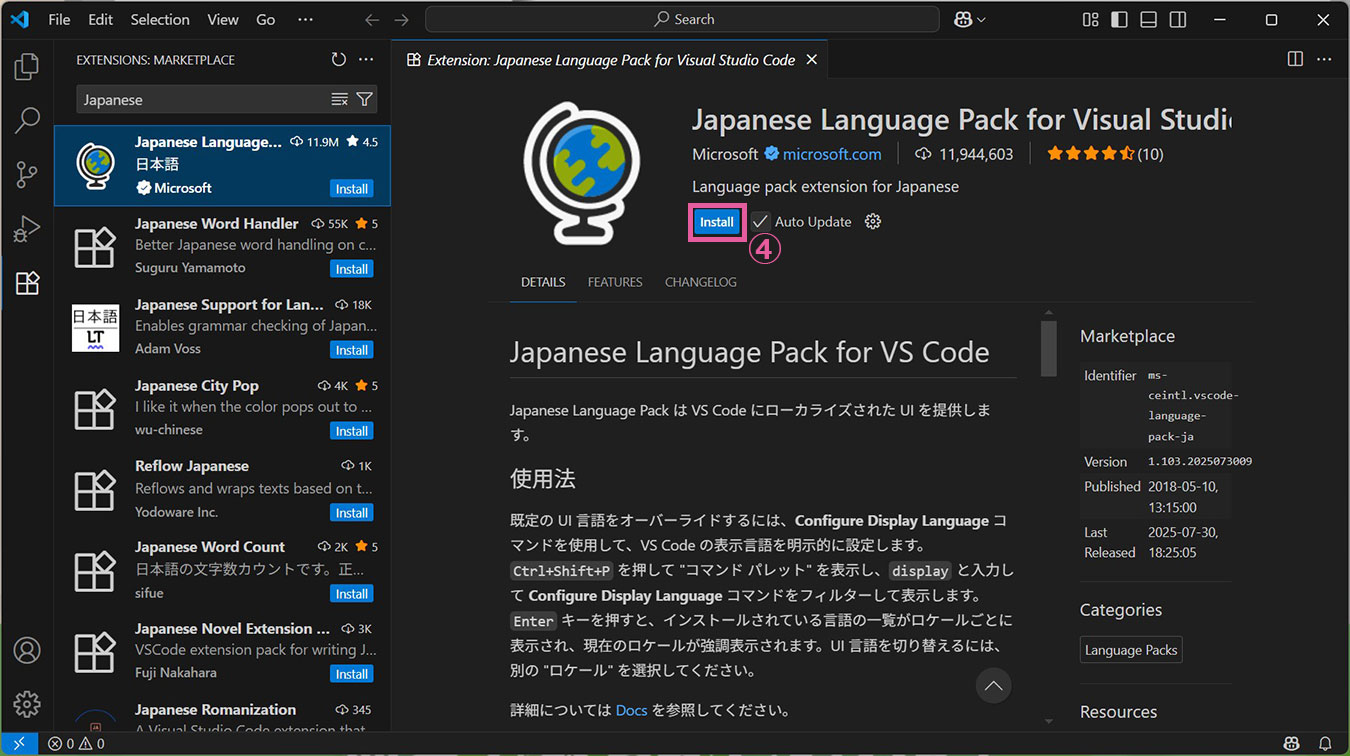The width and height of the screenshot is (1350, 756).
Task: Select Reflow Japanese extension entry
Action: click(222, 490)
